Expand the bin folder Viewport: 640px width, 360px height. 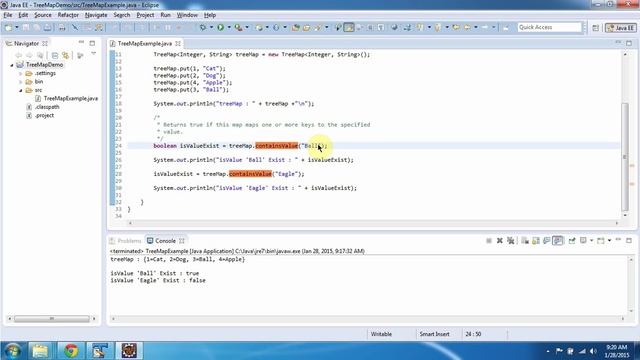pyautogui.click(x=20, y=82)
